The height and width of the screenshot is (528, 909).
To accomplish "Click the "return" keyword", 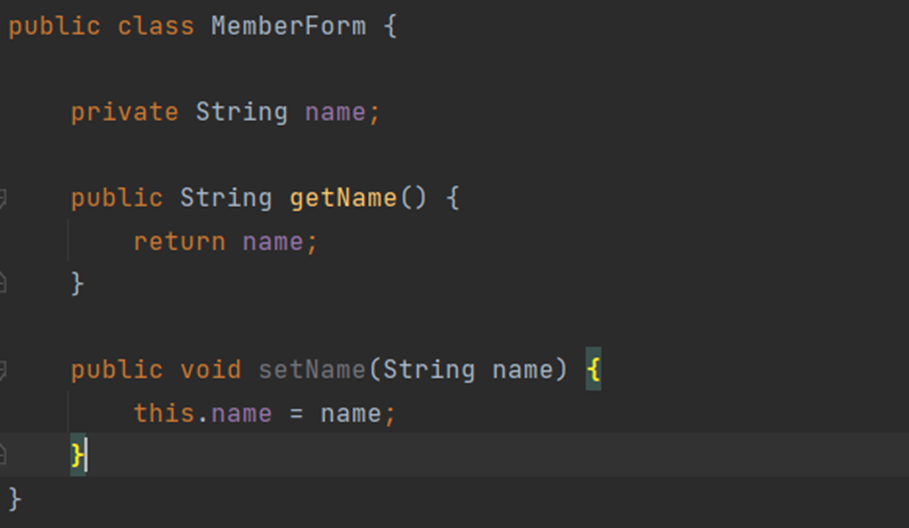I will coord(179,242).
